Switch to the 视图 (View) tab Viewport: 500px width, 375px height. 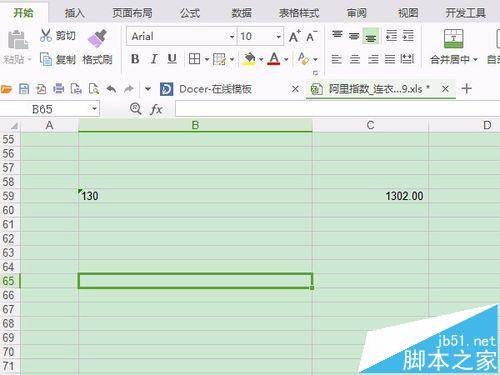click(x=408, y=13)
